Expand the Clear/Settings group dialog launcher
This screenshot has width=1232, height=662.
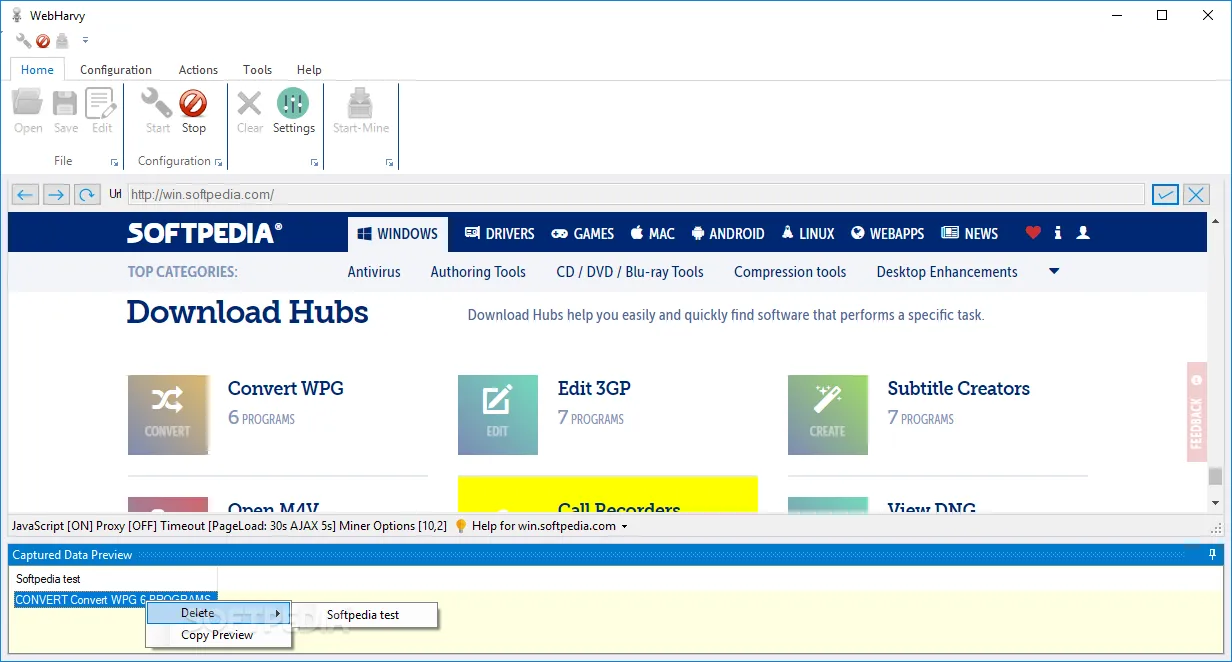314,162
